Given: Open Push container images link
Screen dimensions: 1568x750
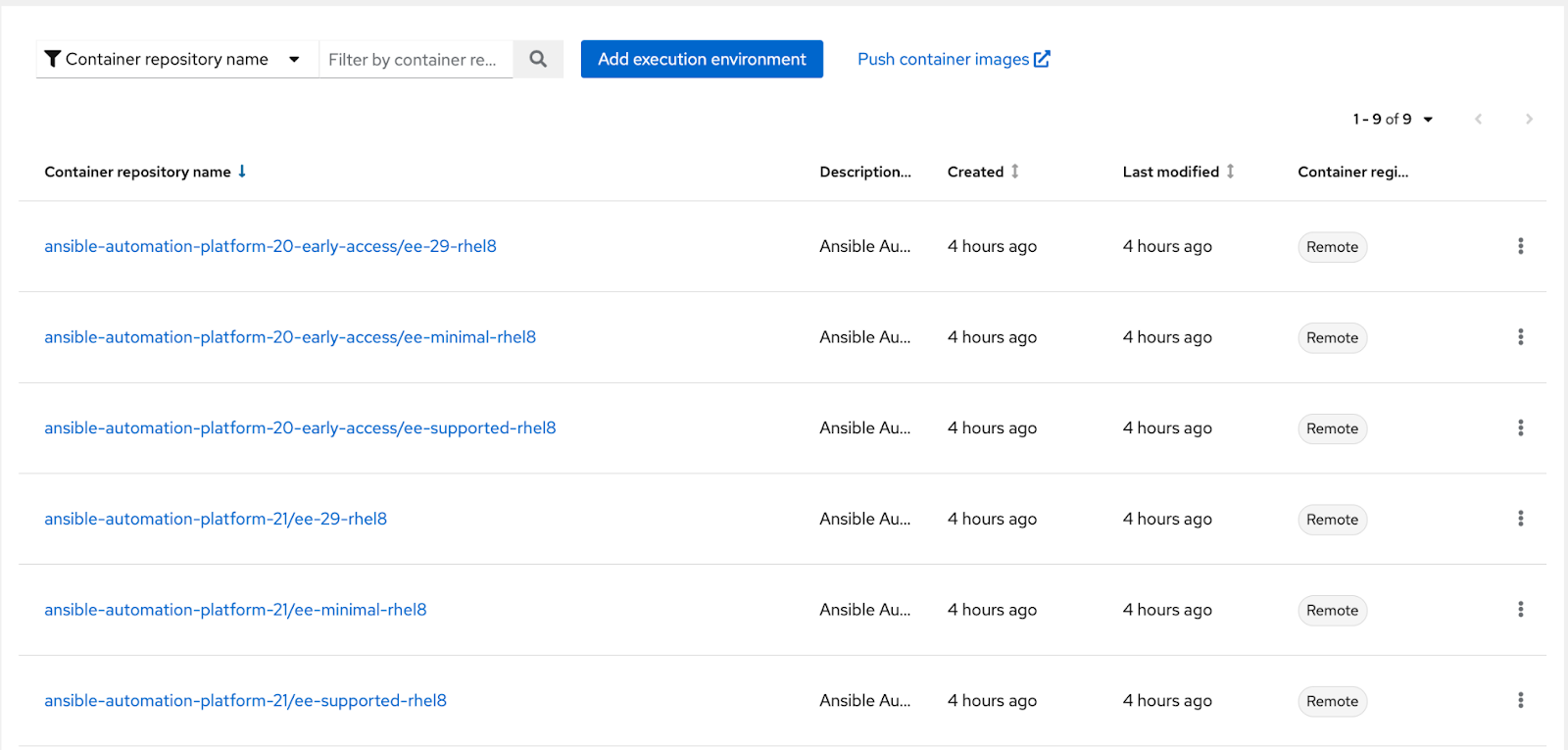Looking at the screenshot, I should 953,59.
